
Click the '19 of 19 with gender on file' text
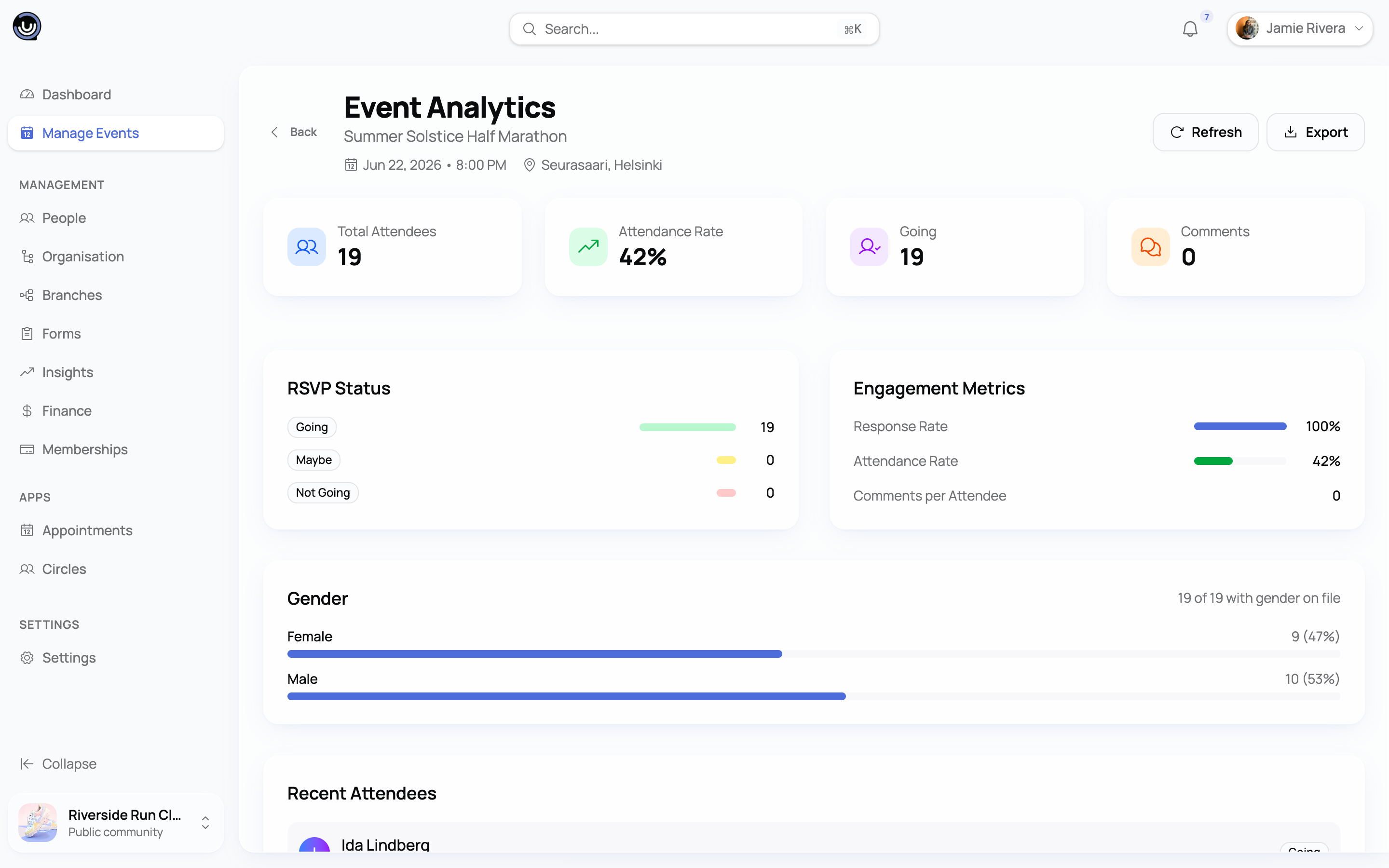tap(1259, 598)
